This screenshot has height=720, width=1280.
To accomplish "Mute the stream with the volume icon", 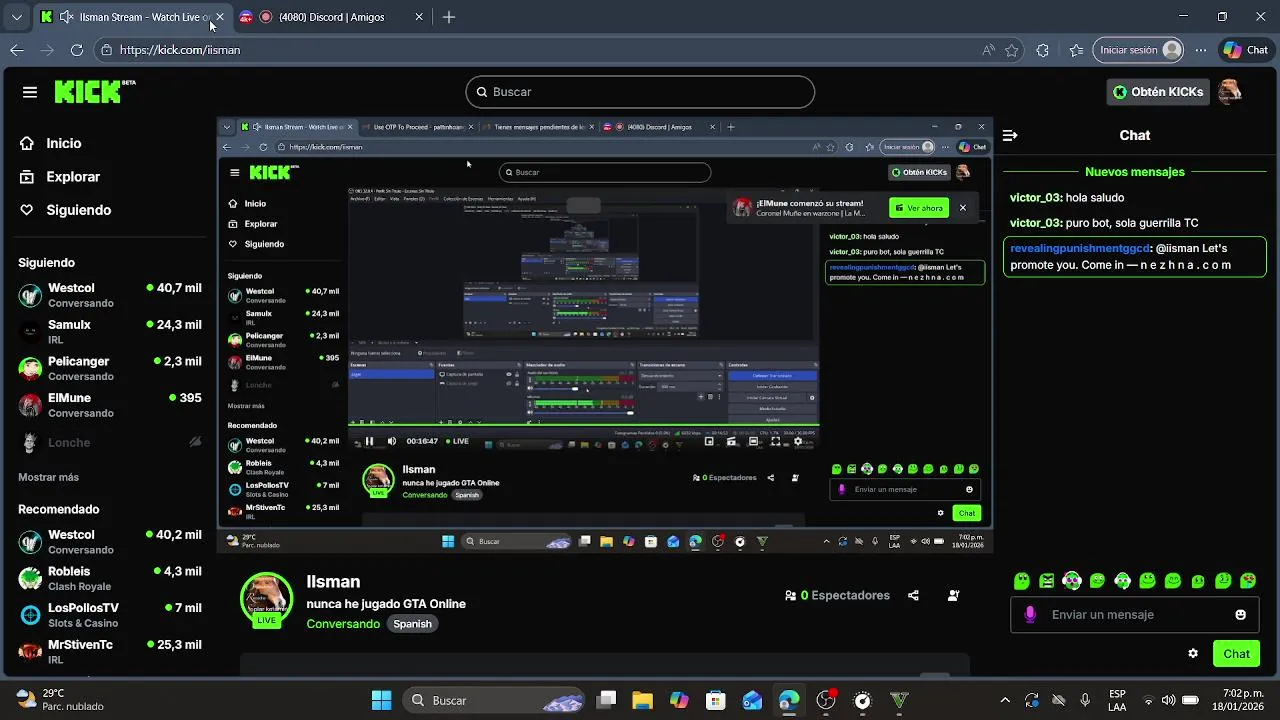I will tap(391, 441).
